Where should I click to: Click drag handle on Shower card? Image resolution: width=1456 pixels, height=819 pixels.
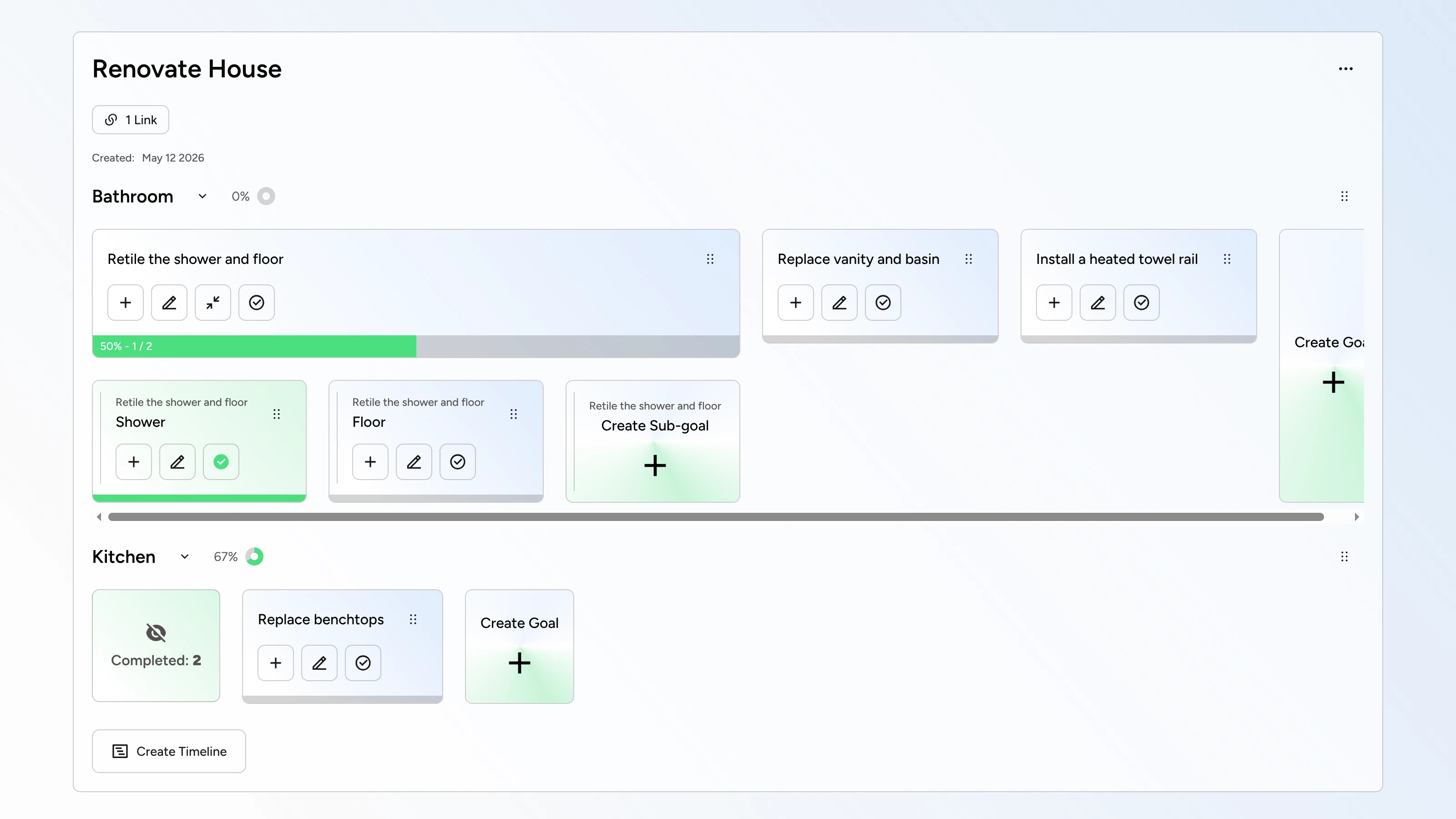(276, 415)
